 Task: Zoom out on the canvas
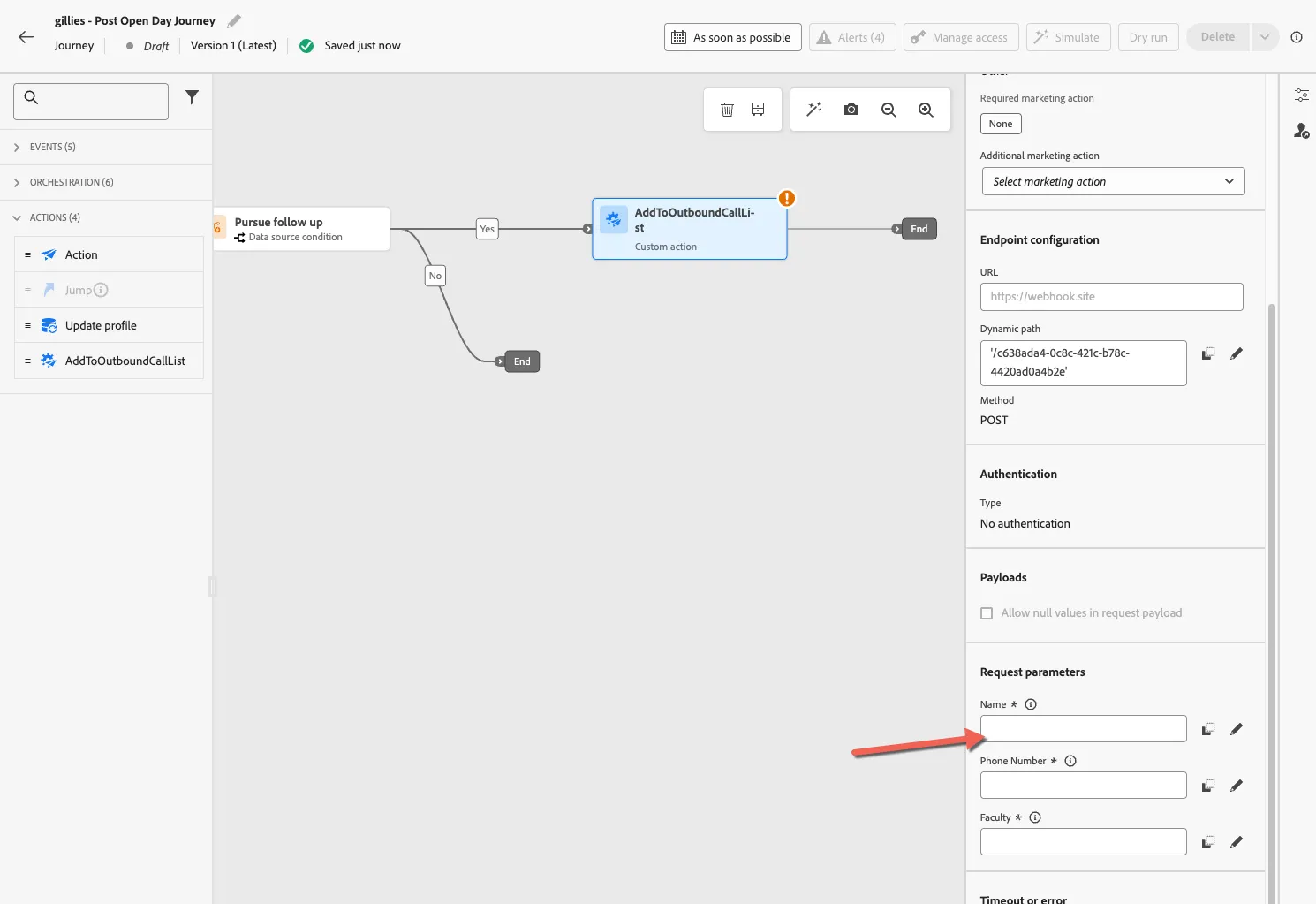889,110
